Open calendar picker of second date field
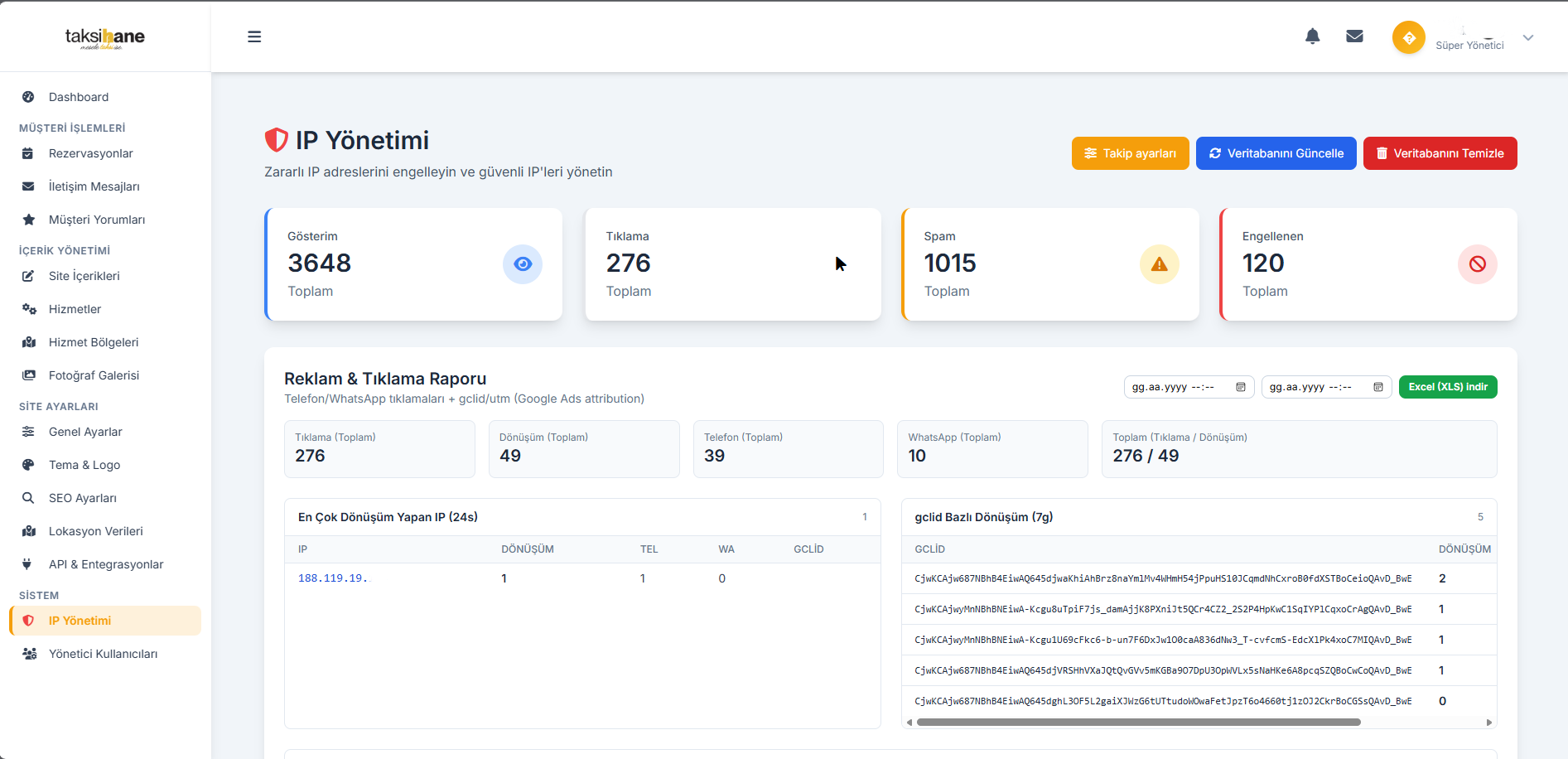This screenshot has height=759, width=1568. click(x=1378, y=387)
